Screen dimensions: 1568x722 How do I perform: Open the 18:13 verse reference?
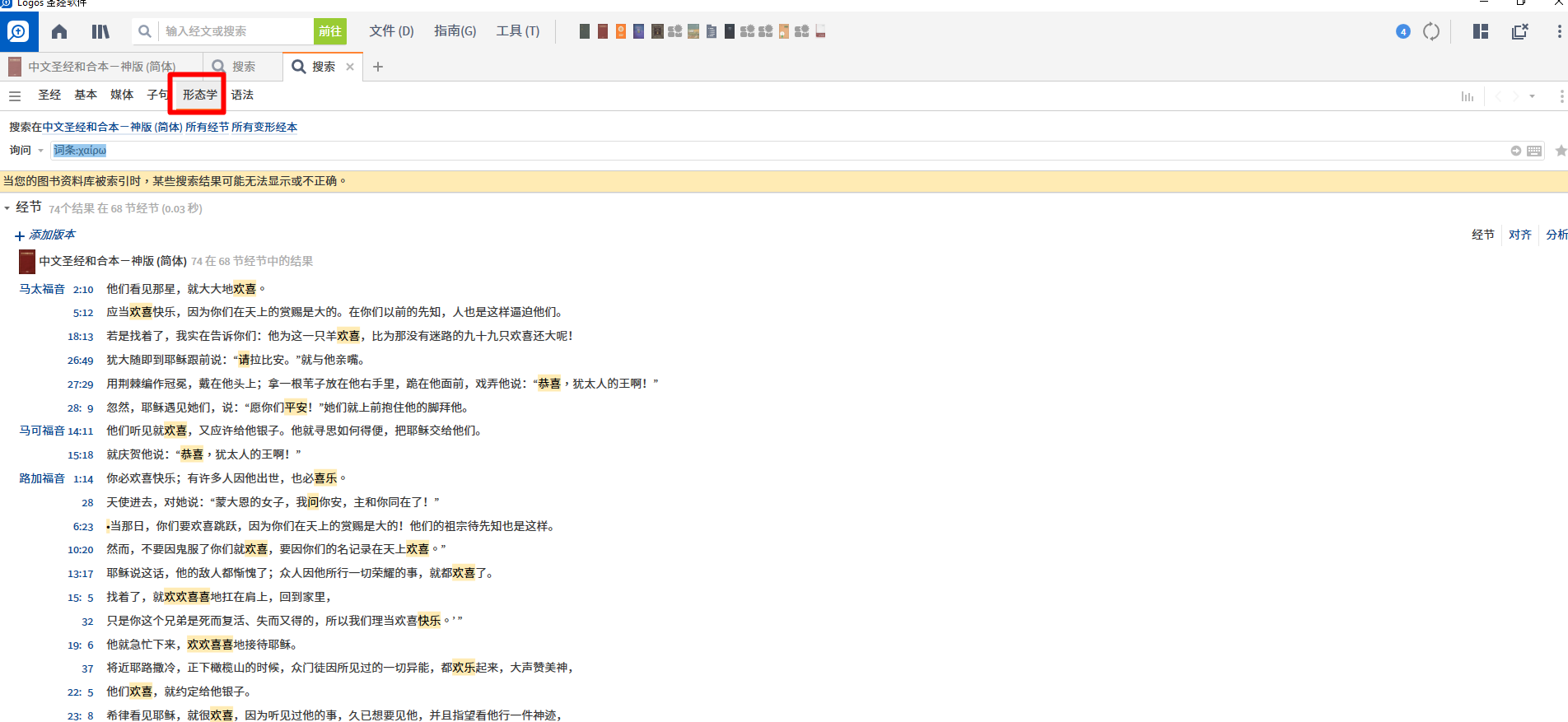81,337
